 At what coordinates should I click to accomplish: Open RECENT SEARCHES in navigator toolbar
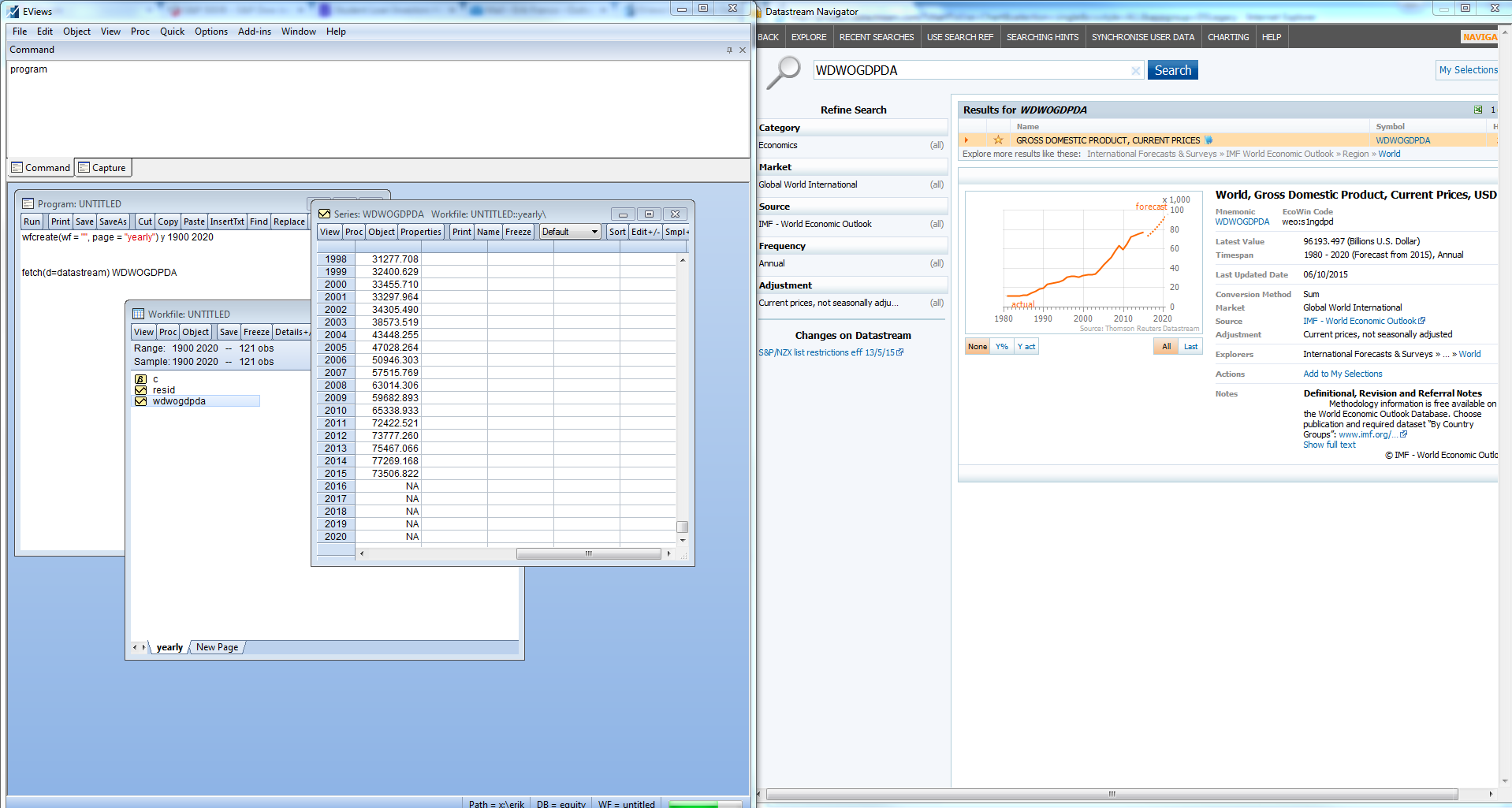pyautogui.click(x=877, y=37)
